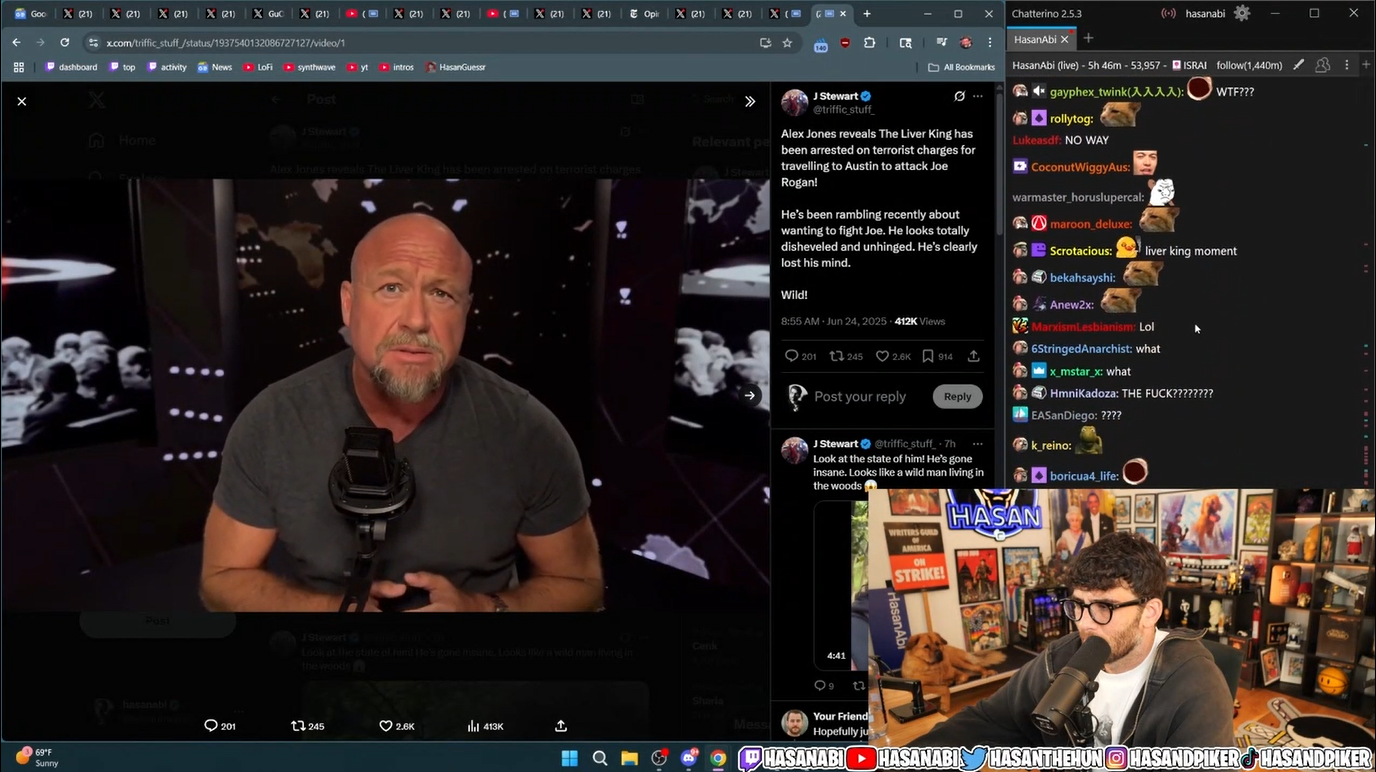Click the x.com address bar URL
The width and height of the screenshot is (1376, 772).
[226, 43]
